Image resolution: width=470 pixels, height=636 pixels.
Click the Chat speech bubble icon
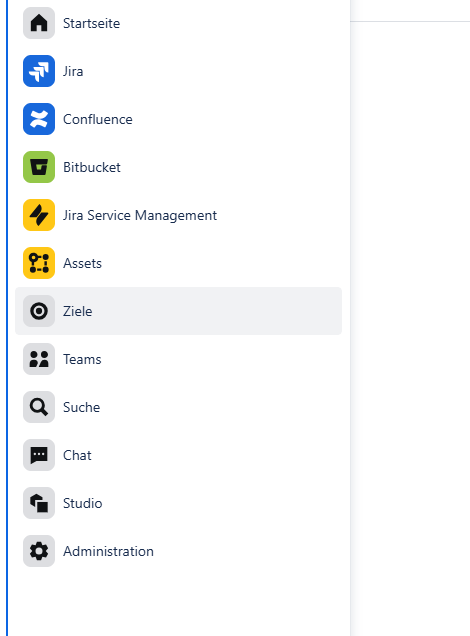39,455
